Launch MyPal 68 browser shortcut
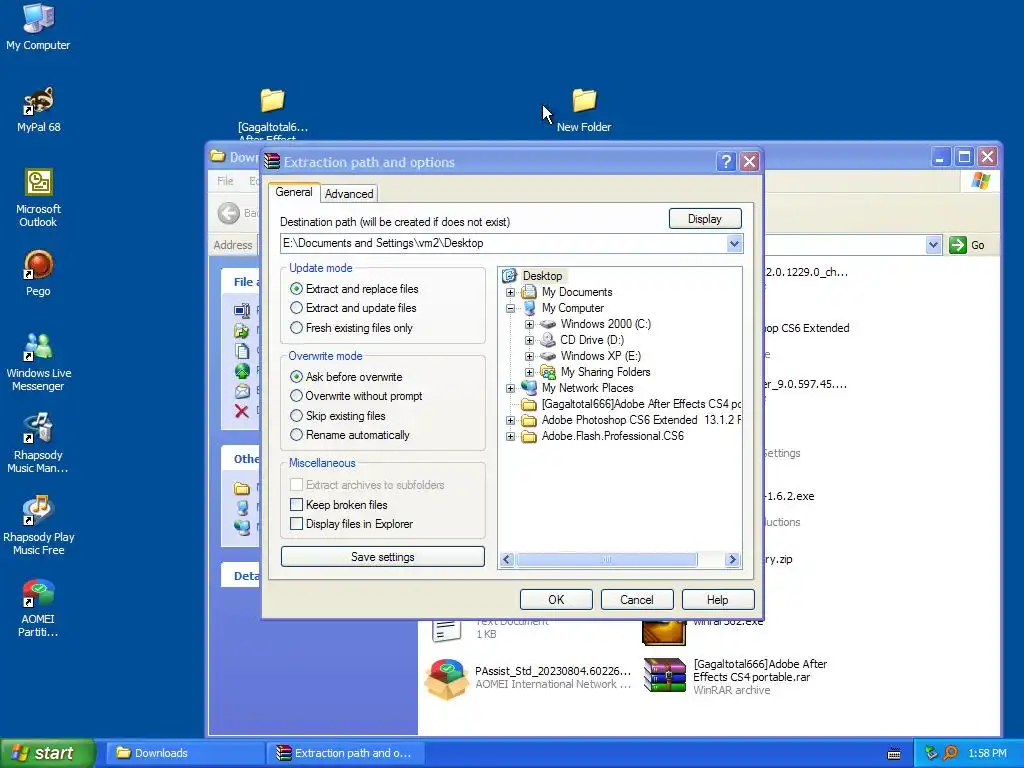Image resolution: width=1024 pixels, height=768 pixels. (38, 109)
